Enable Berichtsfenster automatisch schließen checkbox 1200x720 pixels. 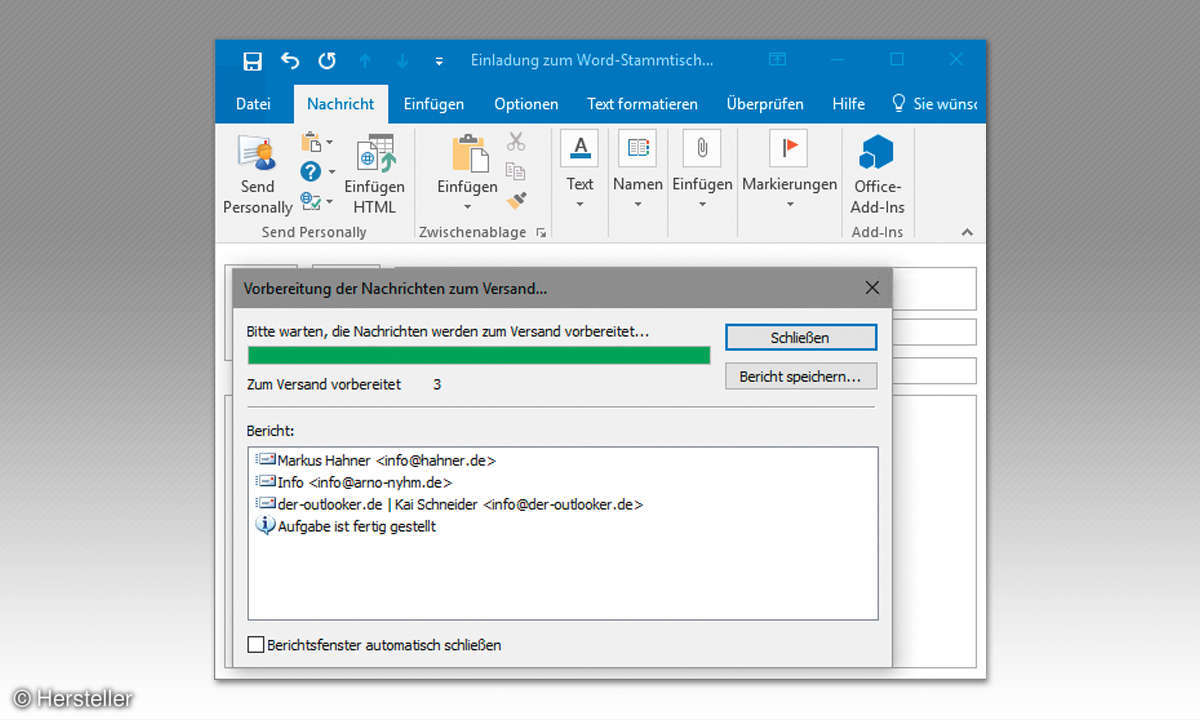click(256, 645)
